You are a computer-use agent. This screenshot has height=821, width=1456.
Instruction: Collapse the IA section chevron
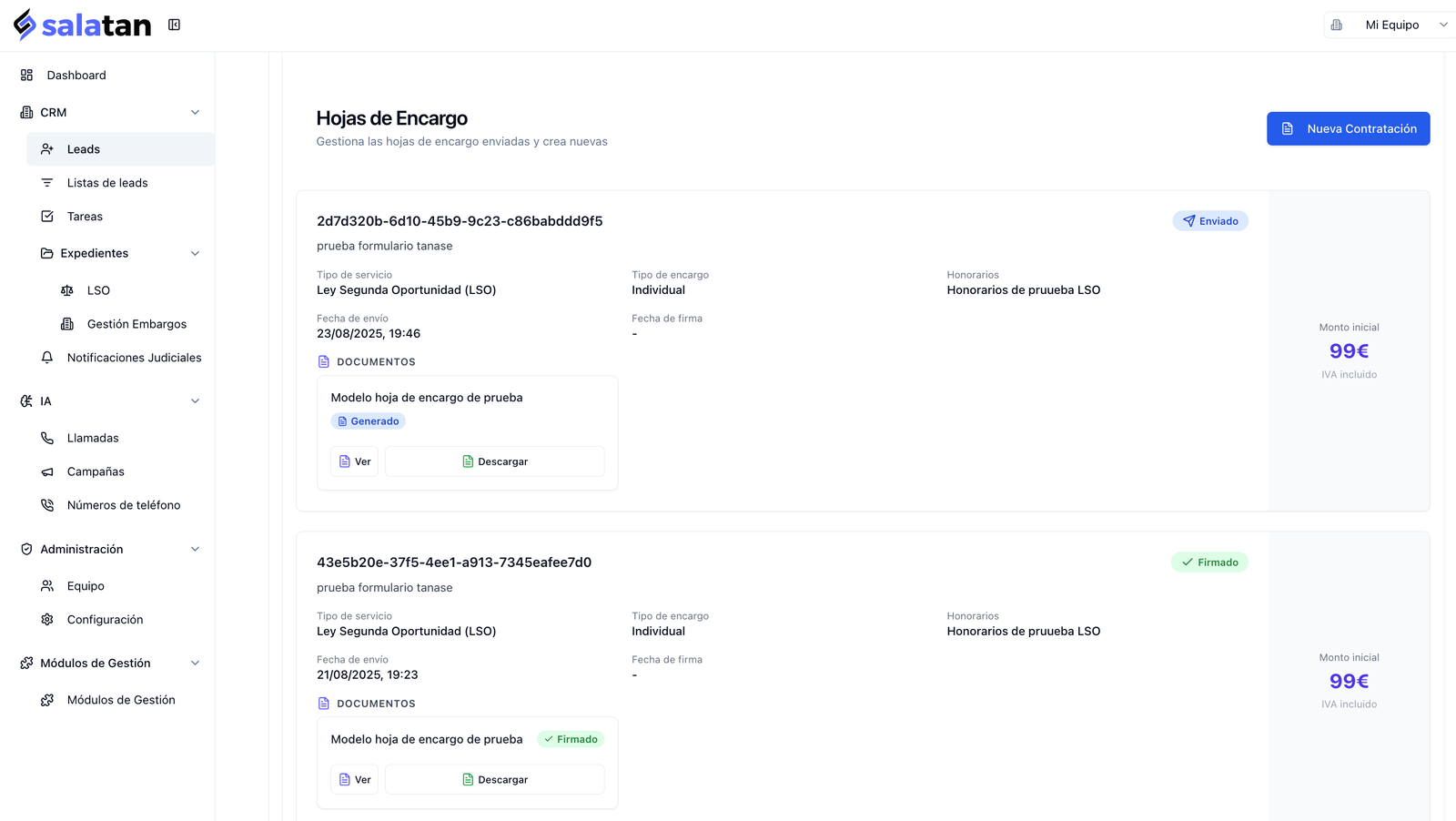pyautogui.click(x=195, y=400)
